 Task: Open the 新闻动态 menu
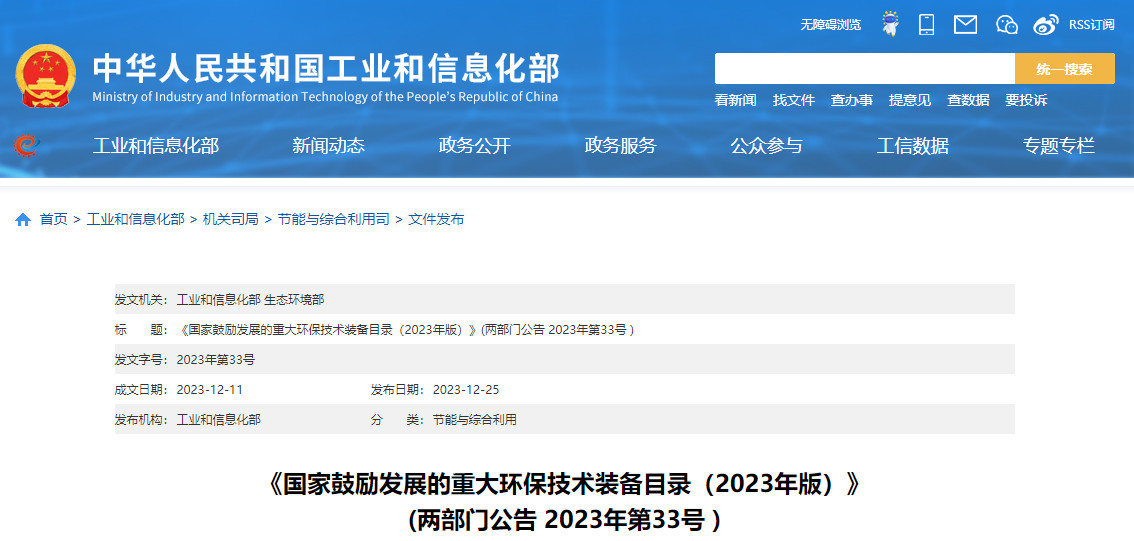point(328,146)
